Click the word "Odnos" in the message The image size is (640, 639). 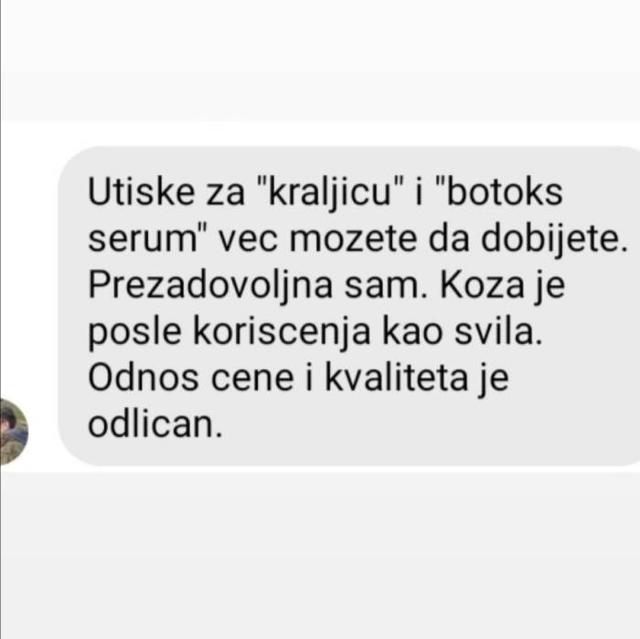[x=143, y=378]
